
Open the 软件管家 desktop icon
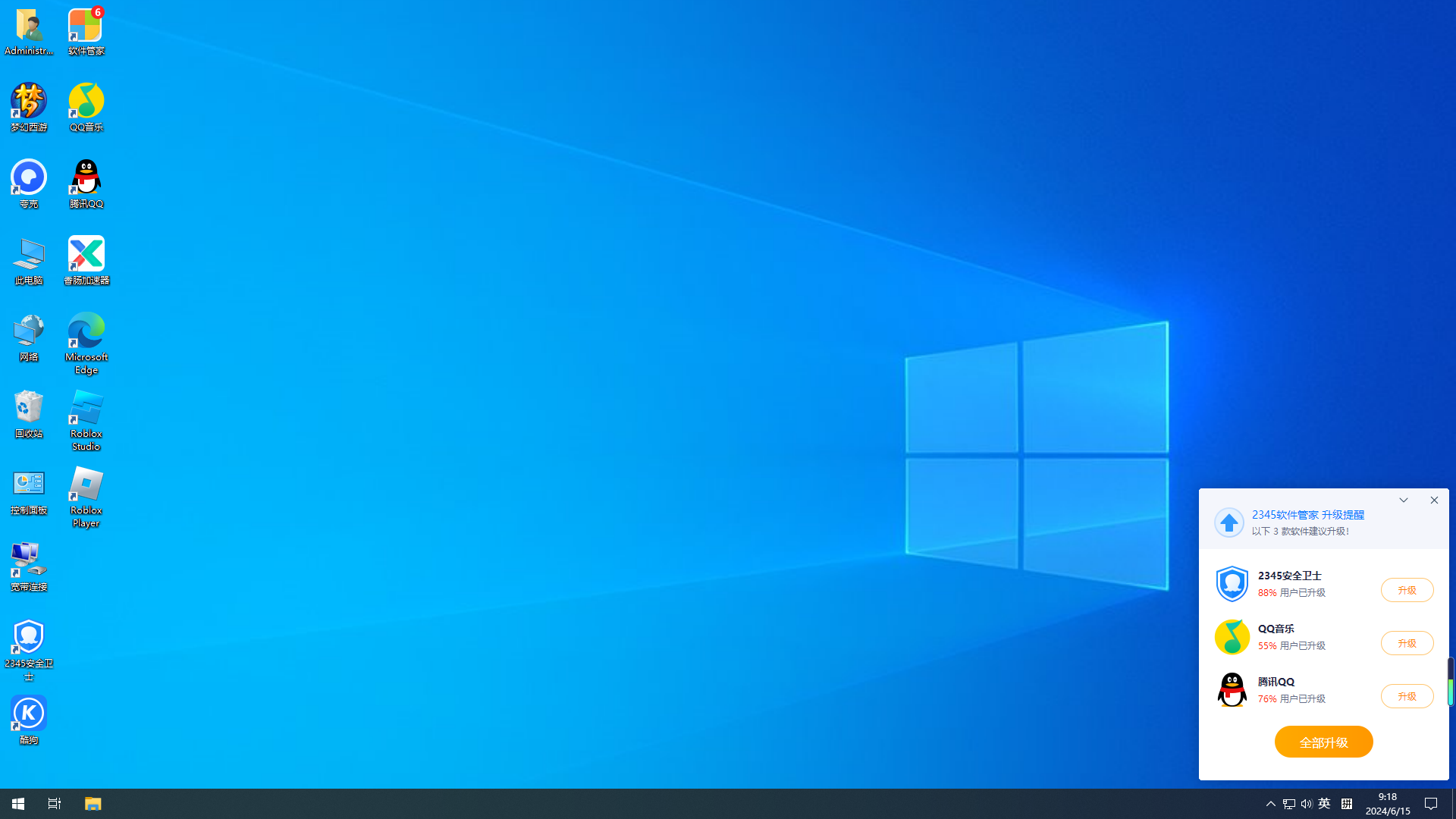click(x=86, y=30)
